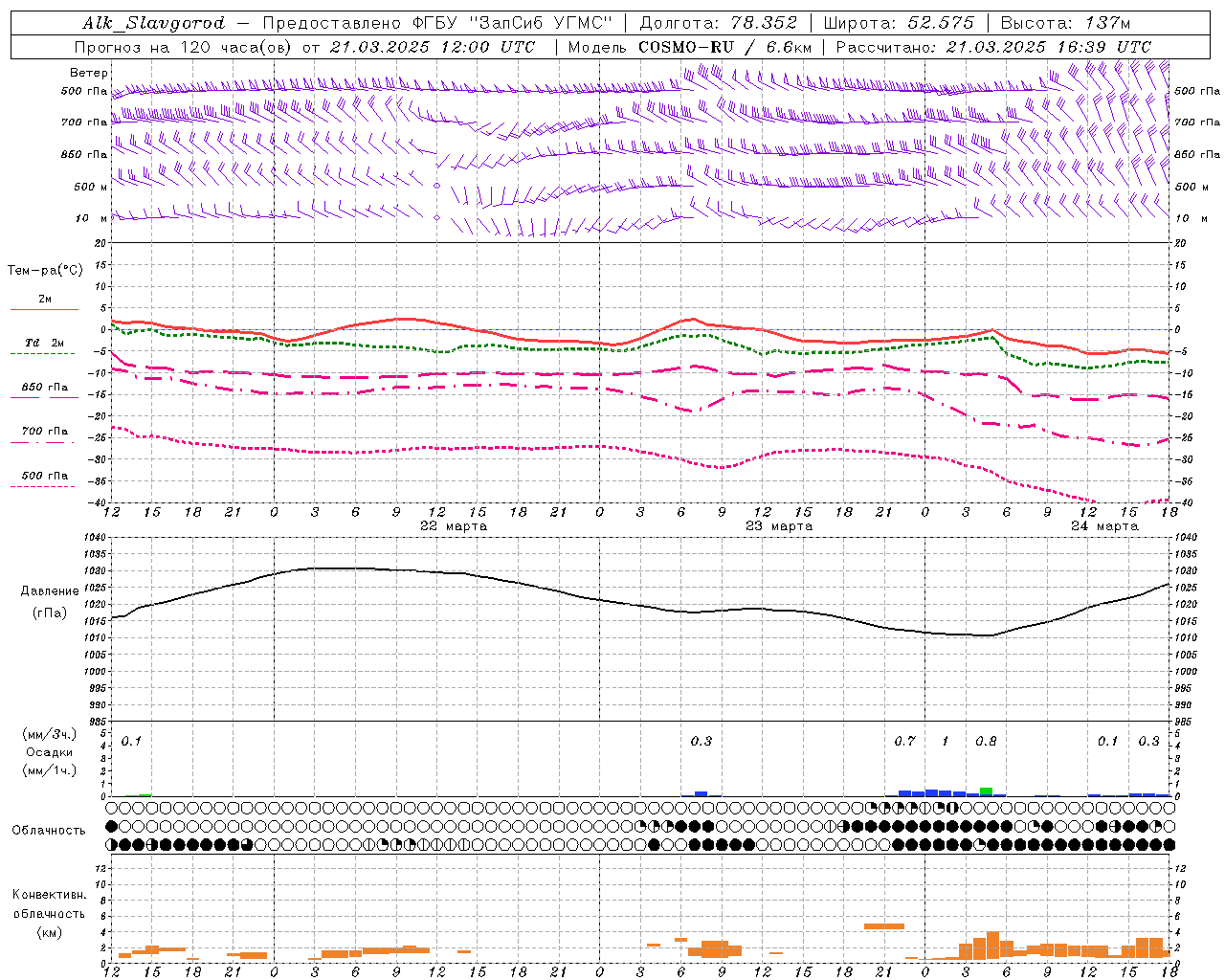Click the calculation time 21.03.2025 16:39 UTC
Screen dimensions: 1225x980
pos(1048,47)
